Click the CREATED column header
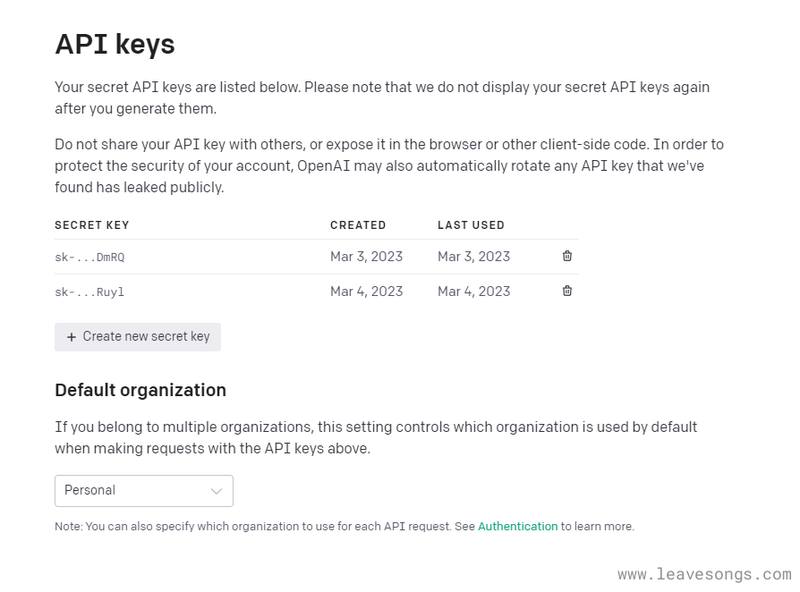The height and width of the screenshot is (592, 800). point(358,225)
